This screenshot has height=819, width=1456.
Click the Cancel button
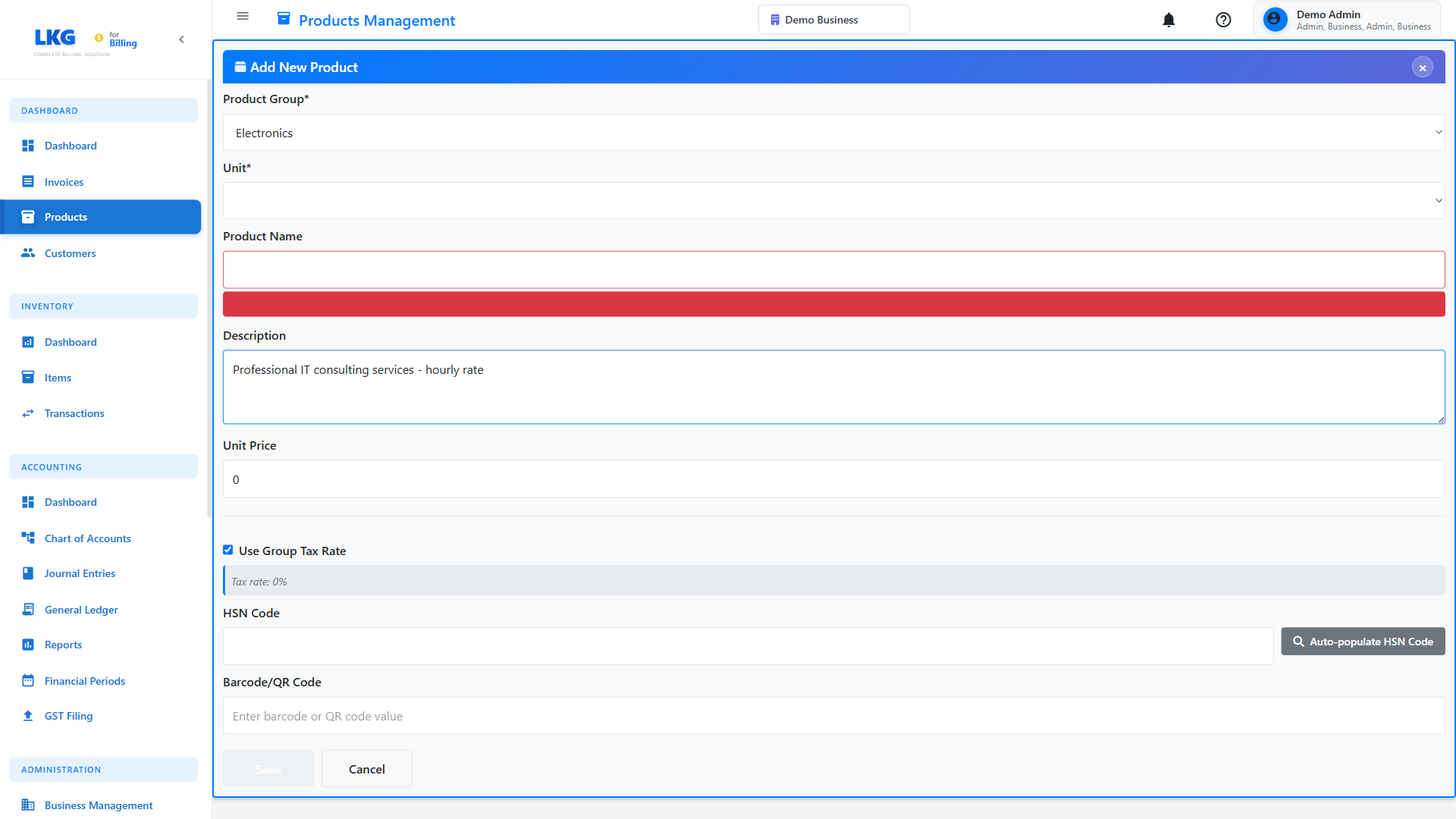click(x=367, y=769)
